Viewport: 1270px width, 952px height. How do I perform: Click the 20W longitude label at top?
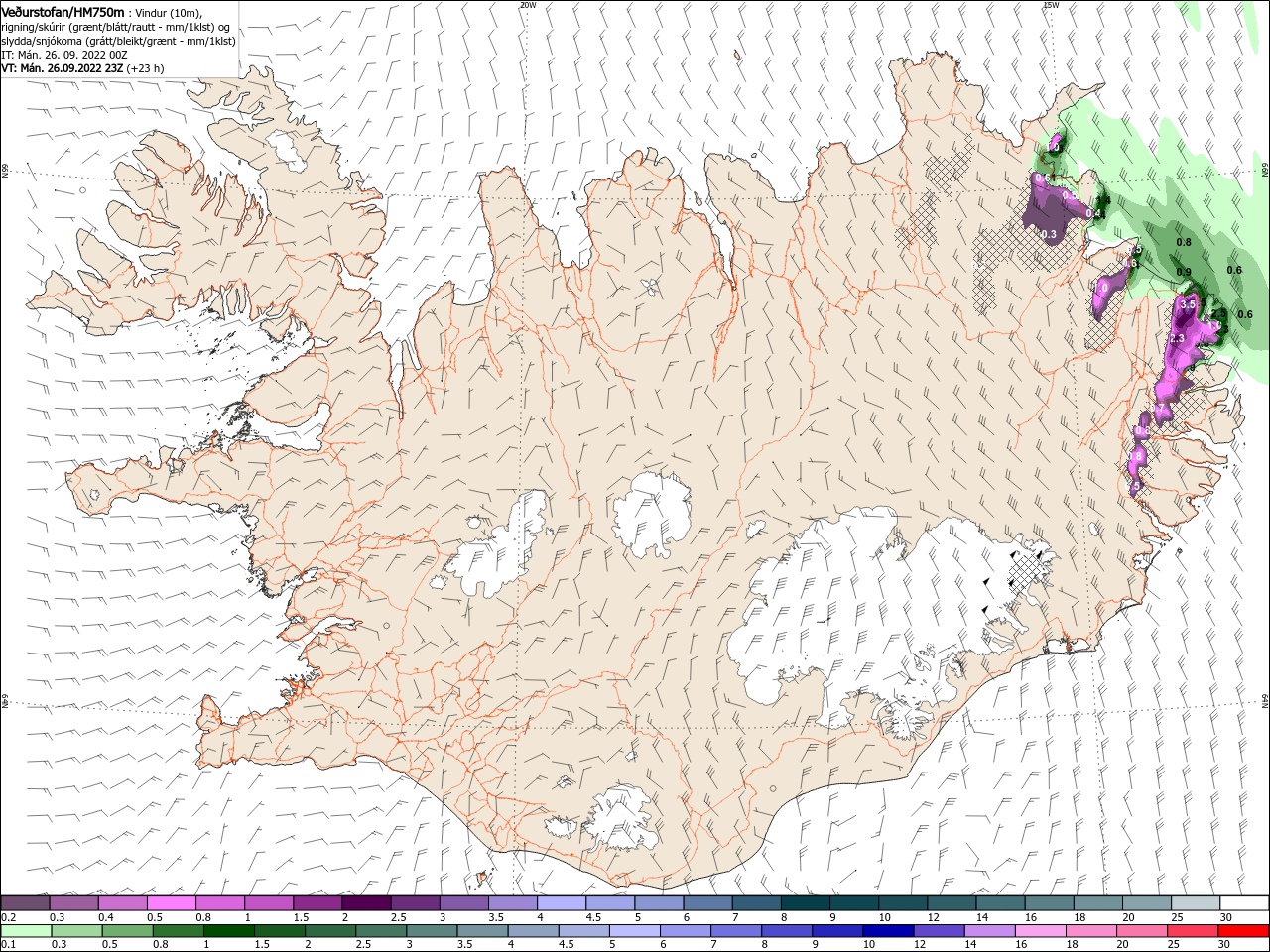point(528,5)
